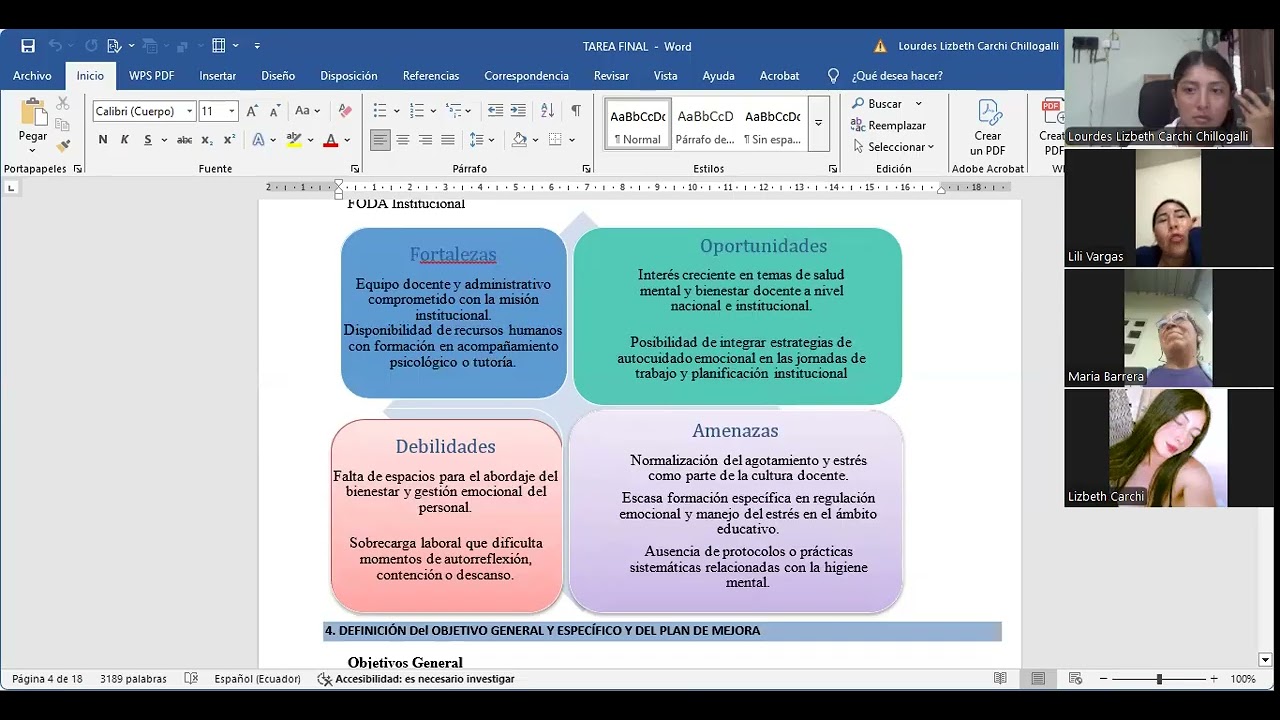Switch to Print Layout view in status bar

coord(1038,679)
